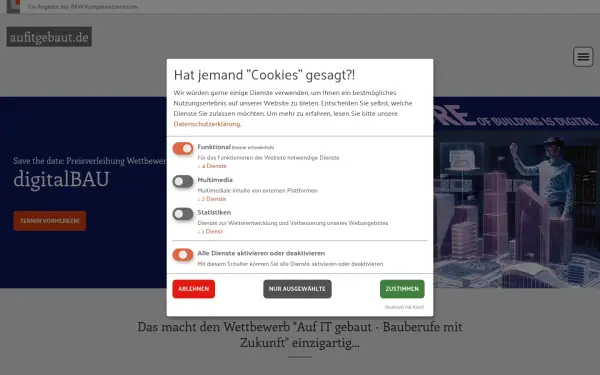Click the digitalBAU heading
Screen dimensions: 600x375
click(x=61, y=179)
